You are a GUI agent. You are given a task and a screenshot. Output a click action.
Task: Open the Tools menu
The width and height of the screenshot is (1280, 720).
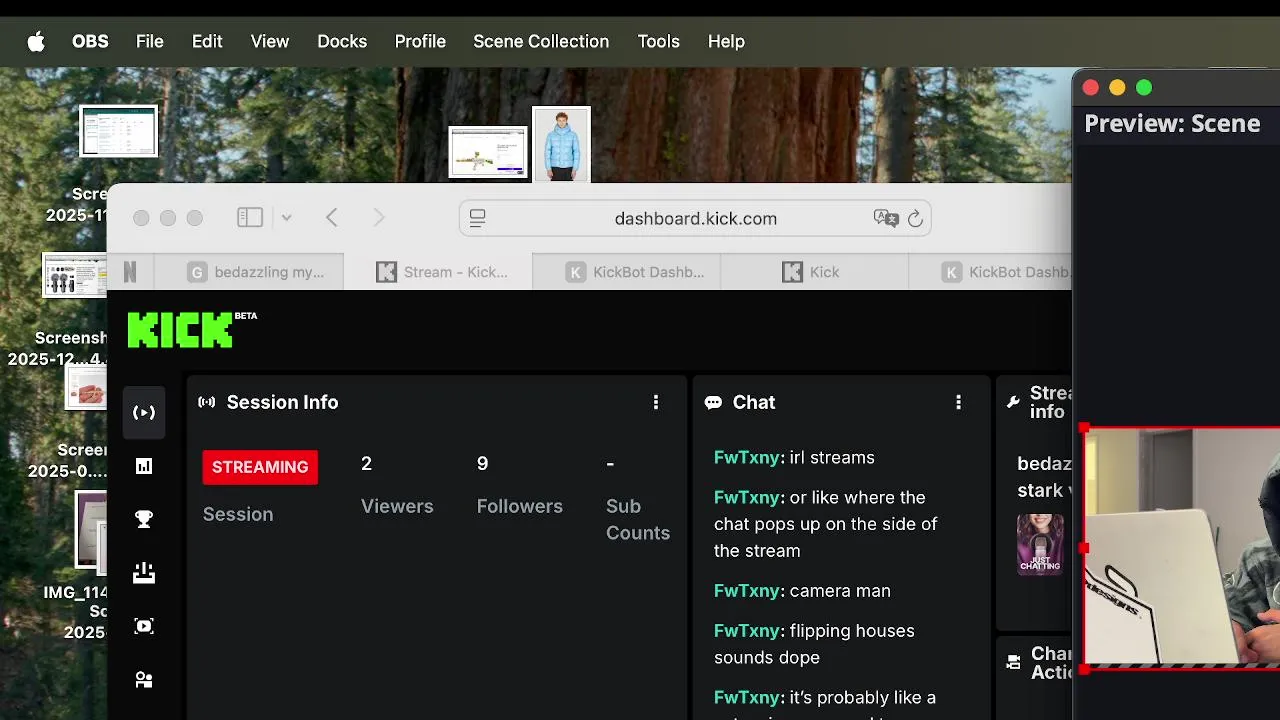point(658,41)
